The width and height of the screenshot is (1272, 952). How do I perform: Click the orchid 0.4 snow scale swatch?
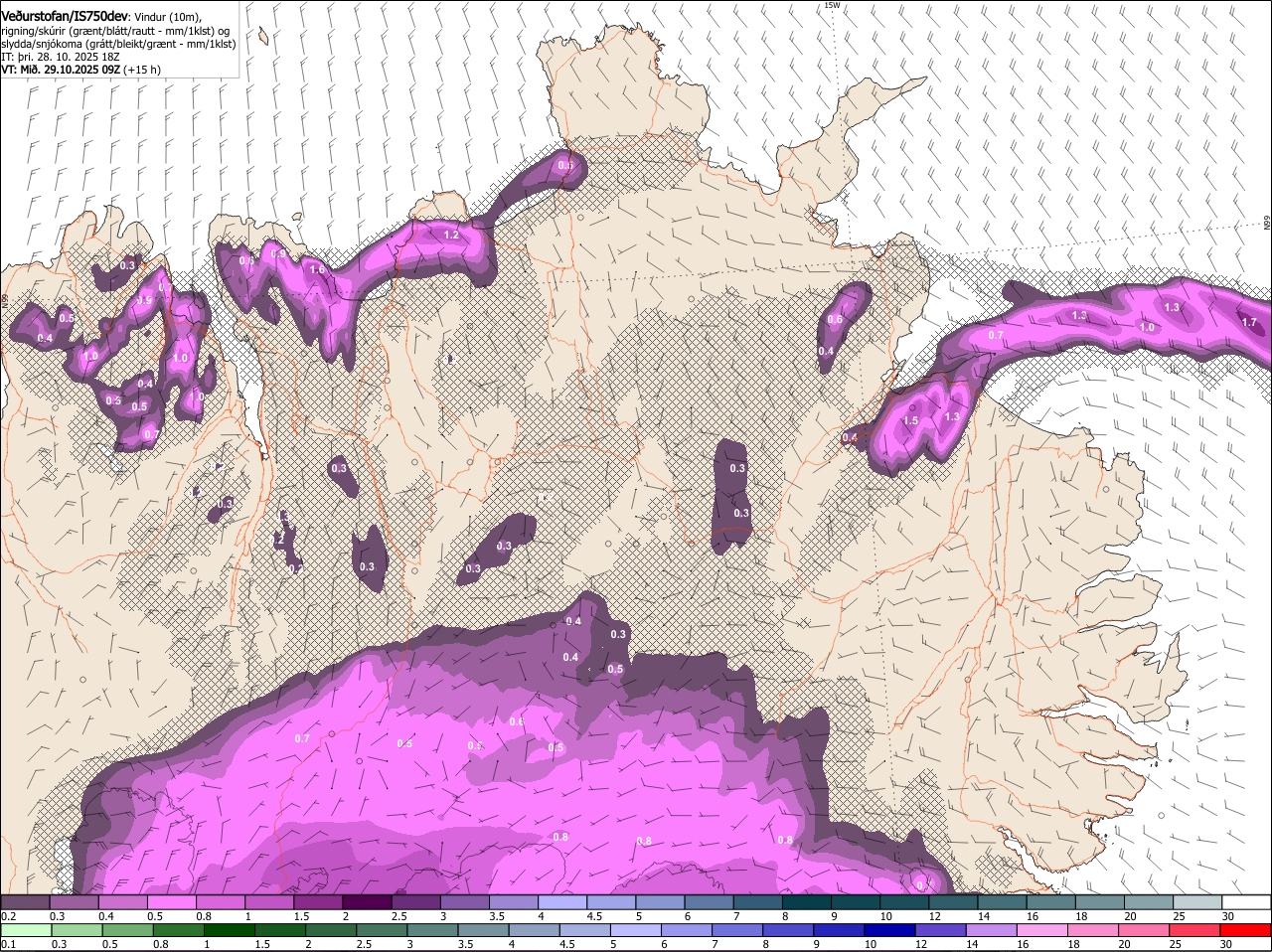(x=122, y=901)
